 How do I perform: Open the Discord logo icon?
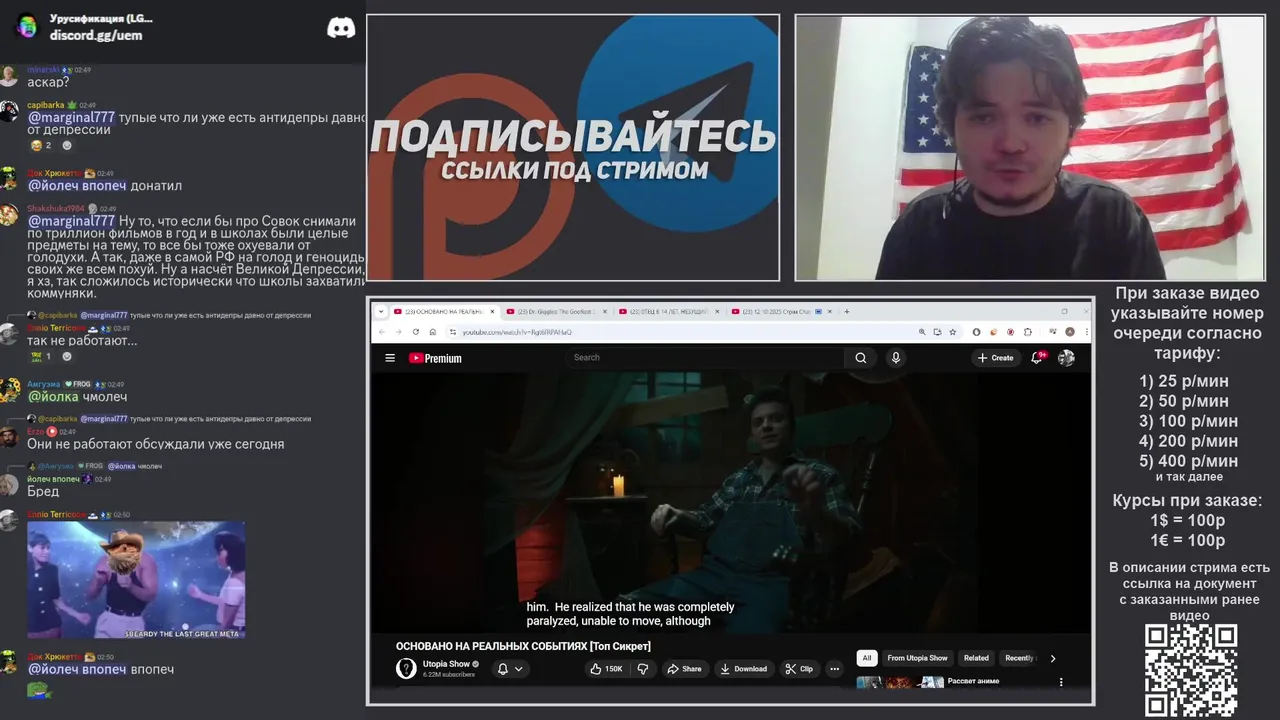341,28
